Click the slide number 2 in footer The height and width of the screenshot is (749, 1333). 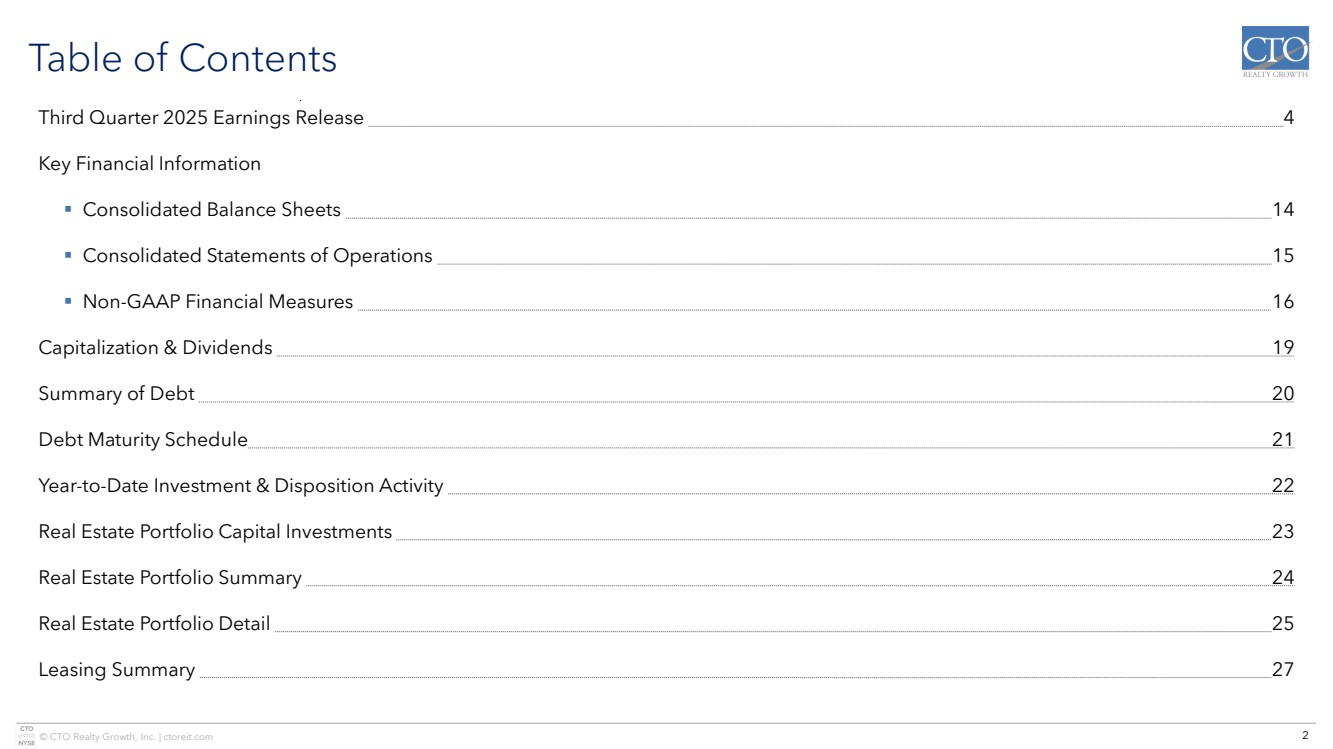(1305, 736)
